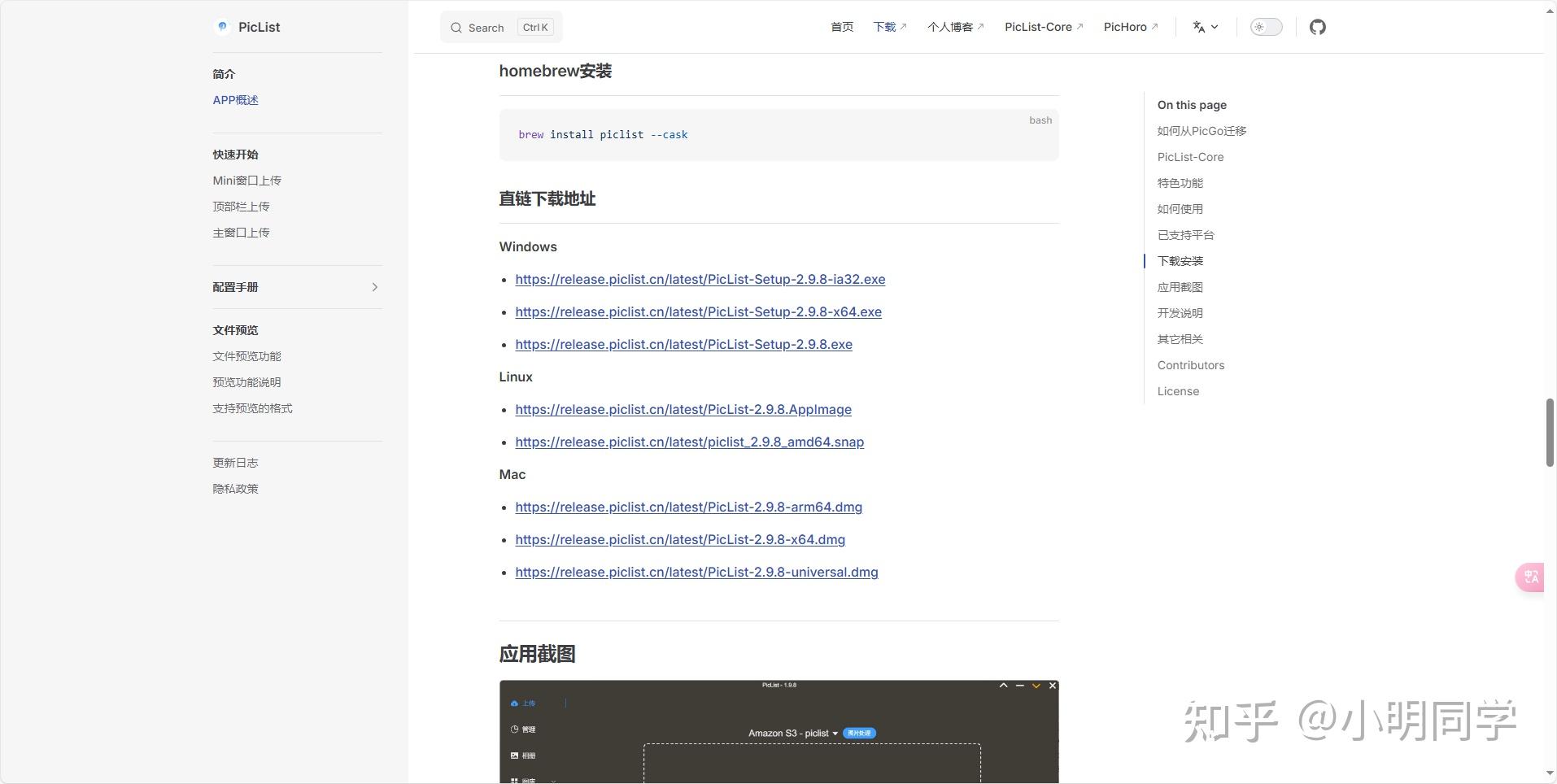This screenshot has width=1557, height=784.
Task: Open the PicList GitHub repository icon
Action: [1318, 26]
